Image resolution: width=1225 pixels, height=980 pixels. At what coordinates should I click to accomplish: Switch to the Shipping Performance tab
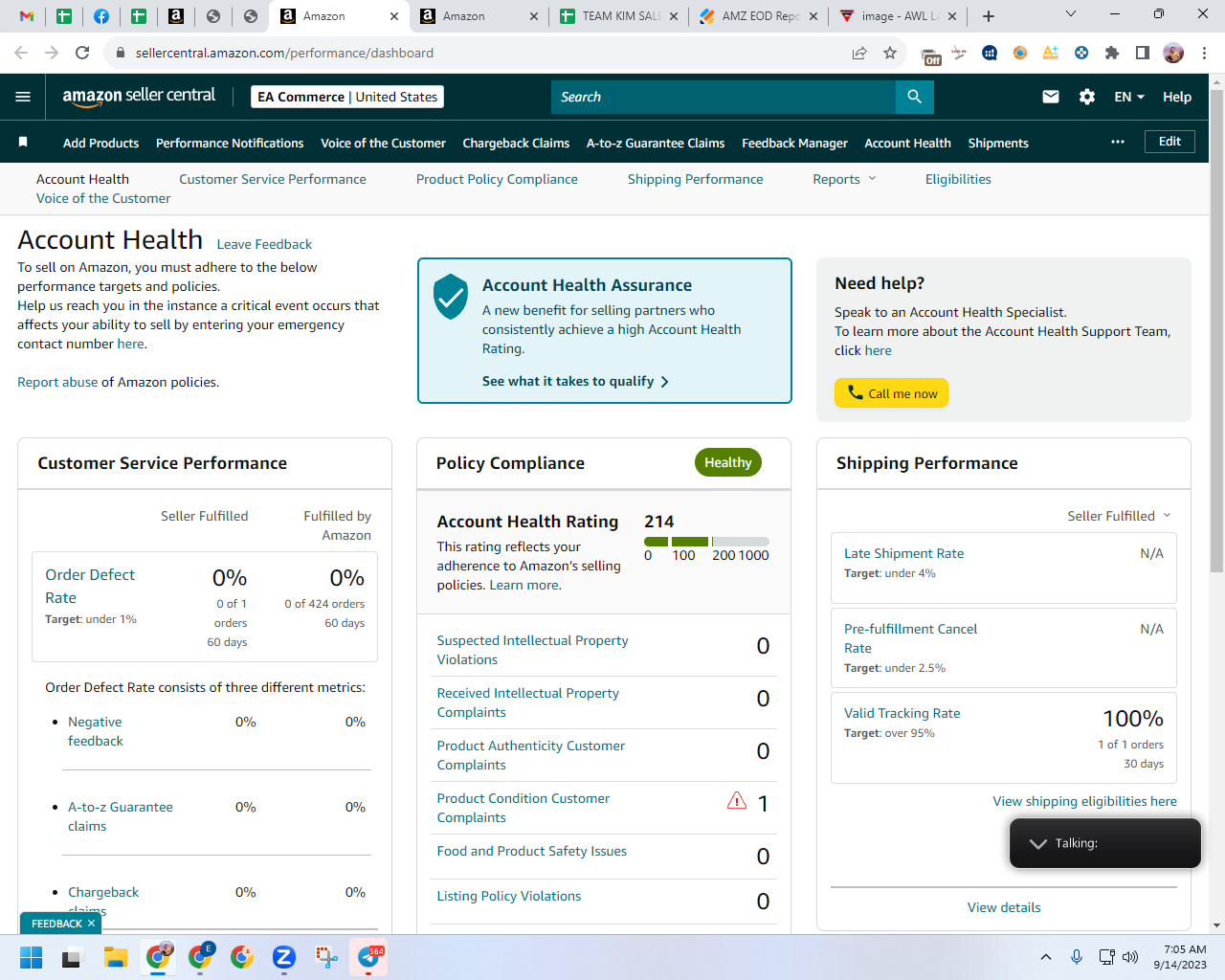[696, 179]
